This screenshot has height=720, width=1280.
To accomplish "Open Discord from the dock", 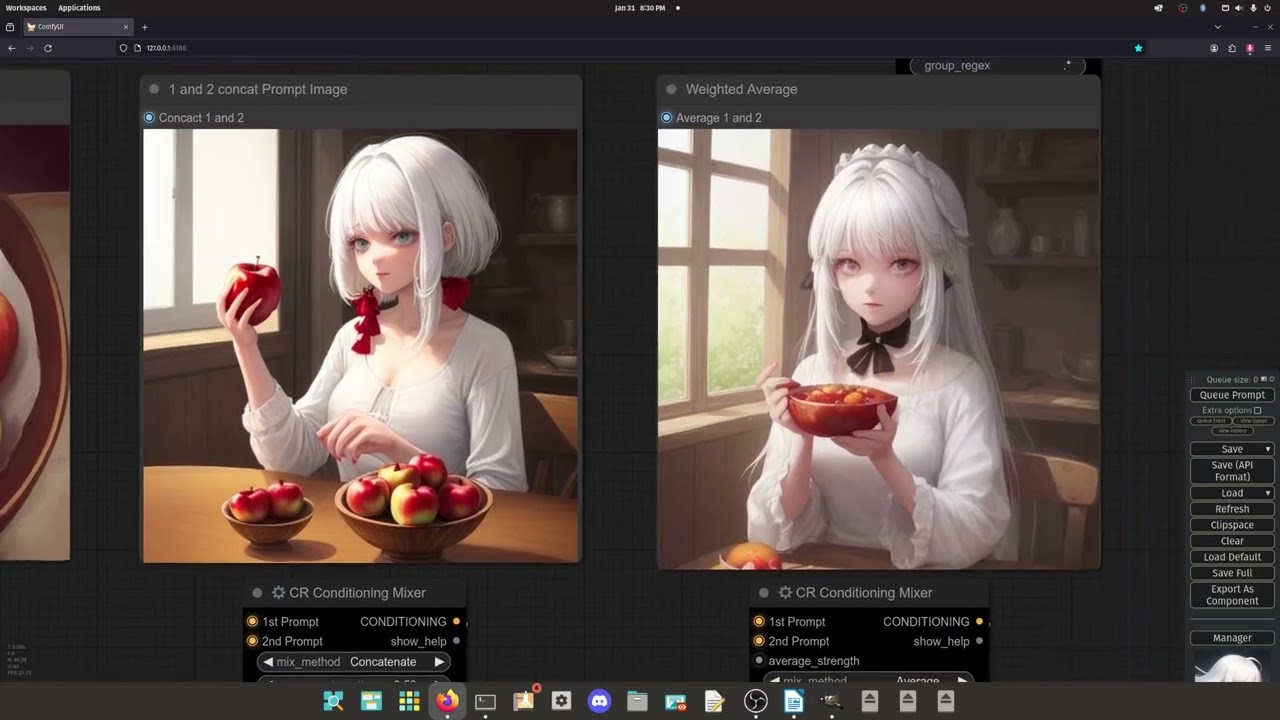I will (599, 701).
